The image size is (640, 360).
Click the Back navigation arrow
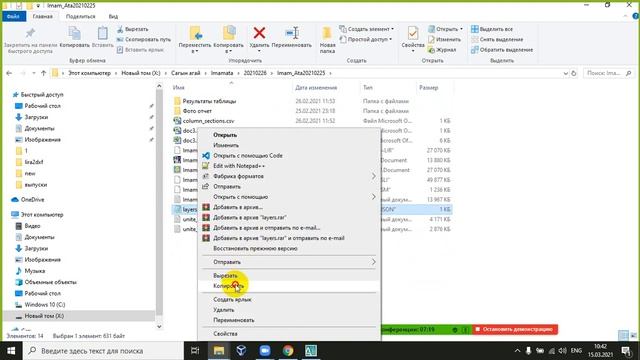[9, 73]
